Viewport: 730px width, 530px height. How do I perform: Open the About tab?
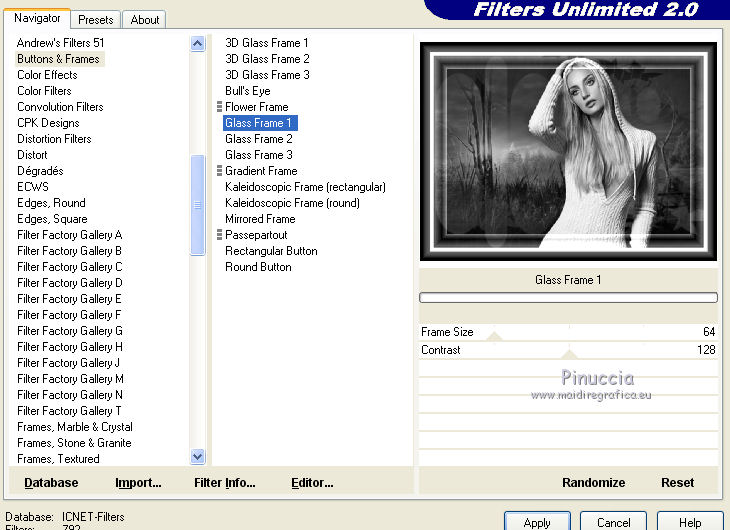[x=145, y=20]
